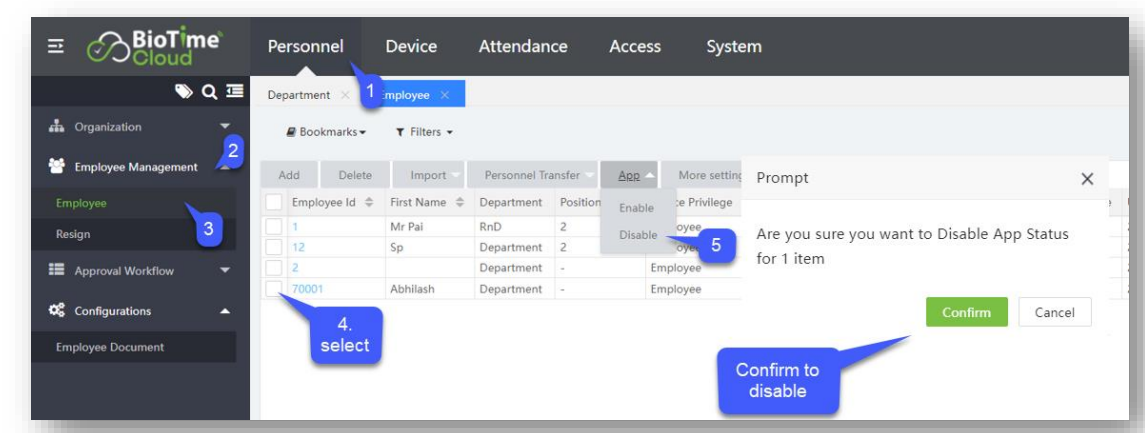This screenshot has width=1145, height=433.
Task: Sort by Employee Id column arrows
Action: pos(368,203)
